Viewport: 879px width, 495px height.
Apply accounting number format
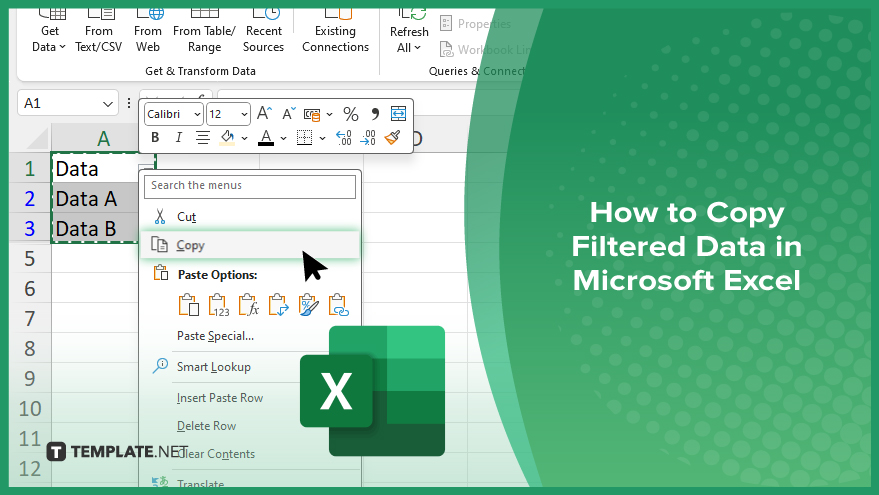[312, 114]
